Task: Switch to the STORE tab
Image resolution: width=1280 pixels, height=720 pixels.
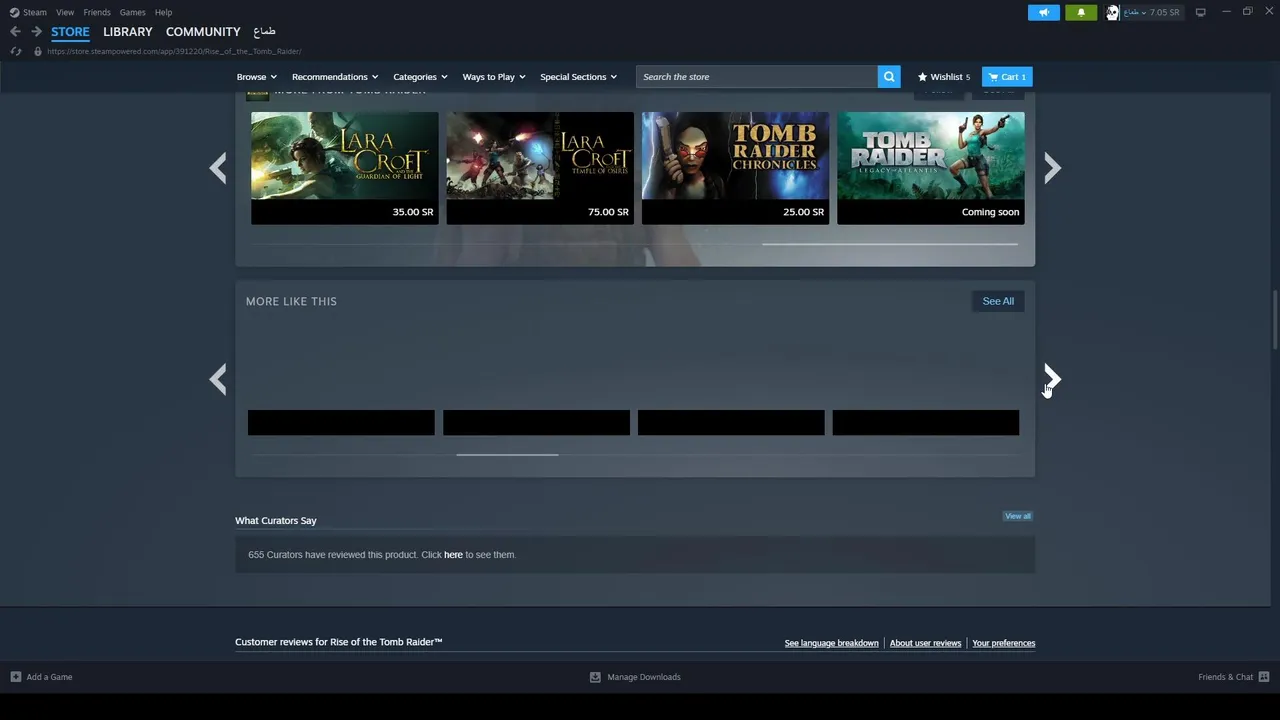Action: [x=70, y=32]
